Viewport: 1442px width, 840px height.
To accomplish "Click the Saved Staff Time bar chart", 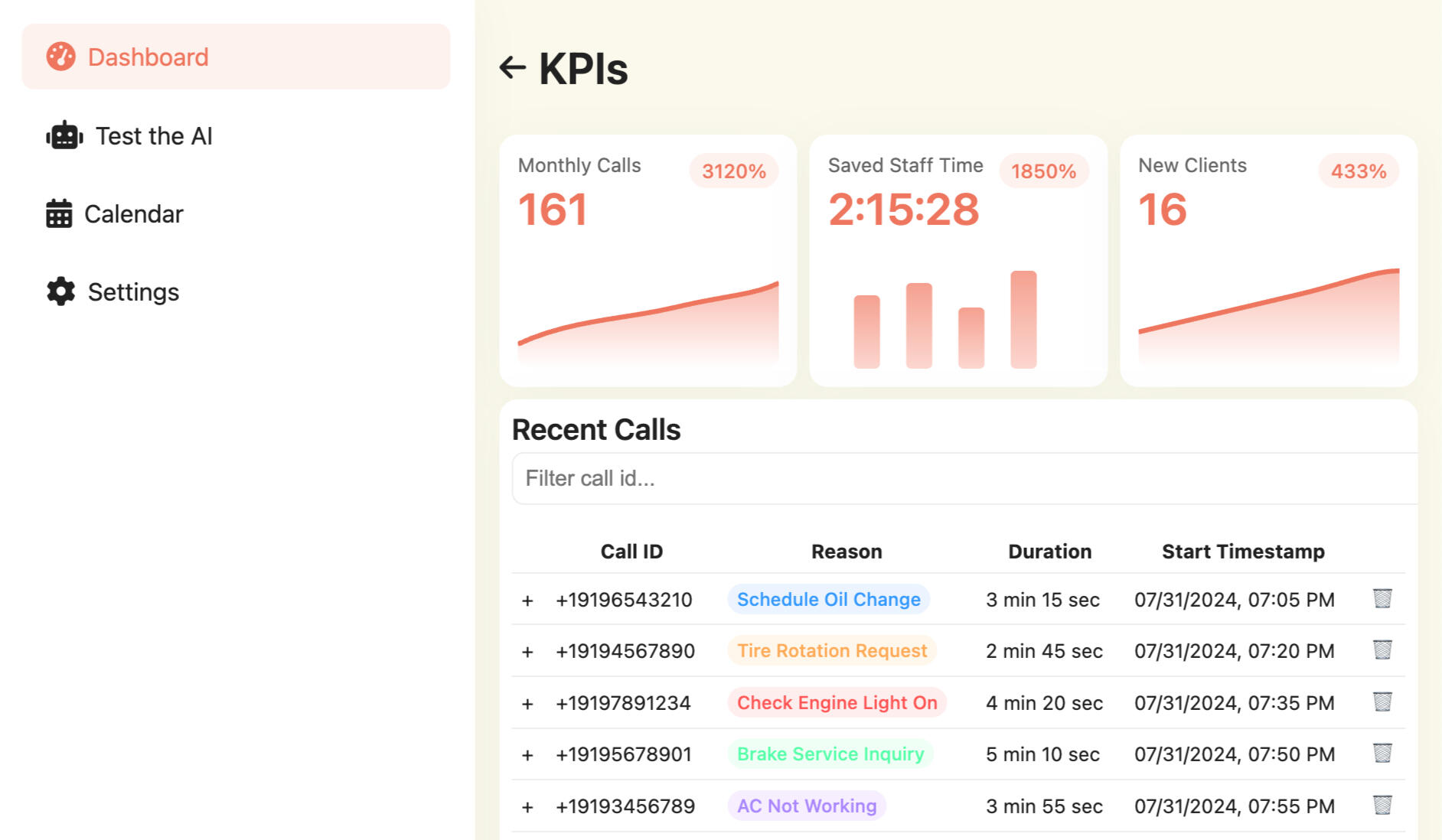I will (944, 320).
